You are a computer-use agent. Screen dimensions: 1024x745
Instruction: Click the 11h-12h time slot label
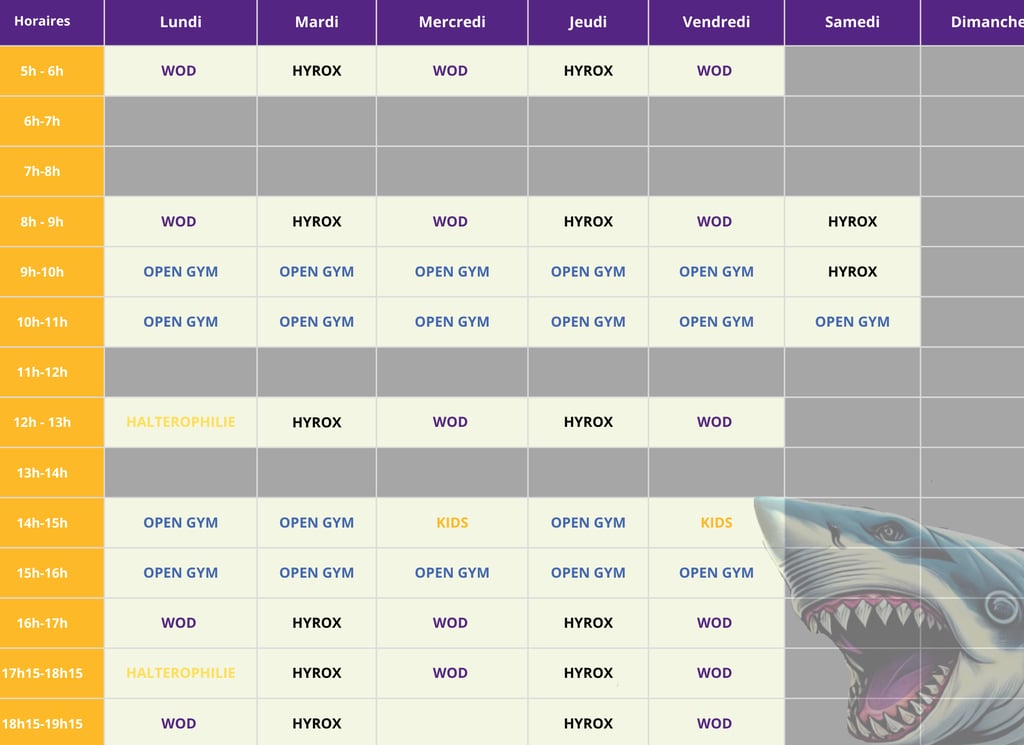[x=42, y=372]
